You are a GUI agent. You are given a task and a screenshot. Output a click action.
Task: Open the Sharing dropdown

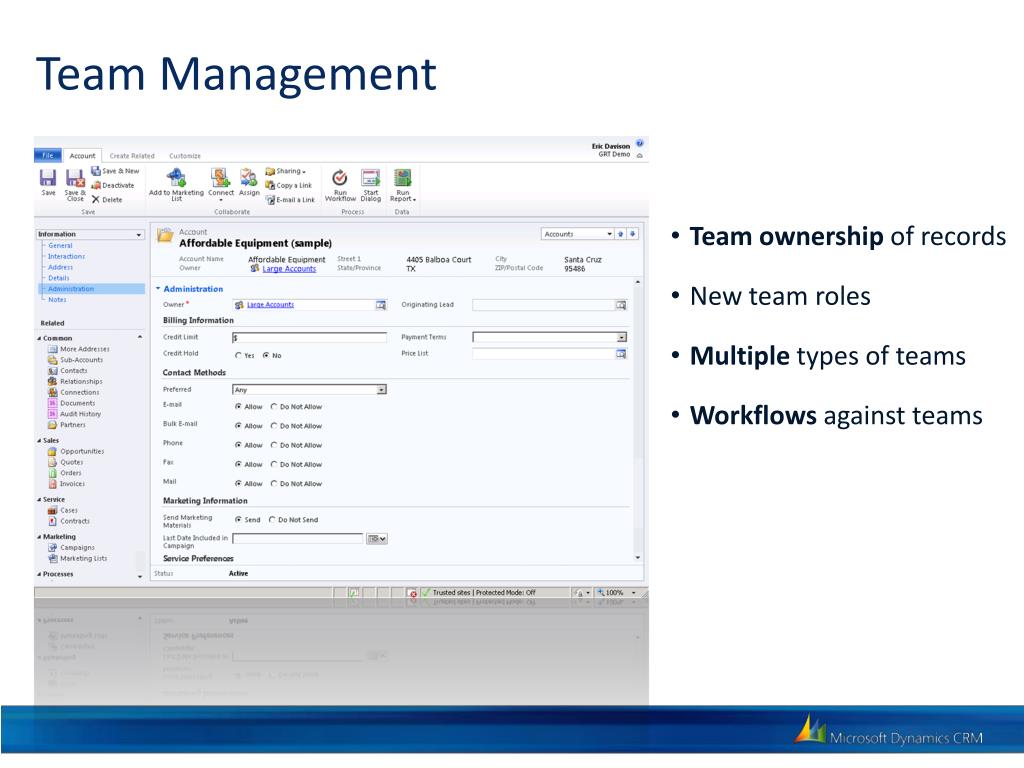click(x=285, y=171)
